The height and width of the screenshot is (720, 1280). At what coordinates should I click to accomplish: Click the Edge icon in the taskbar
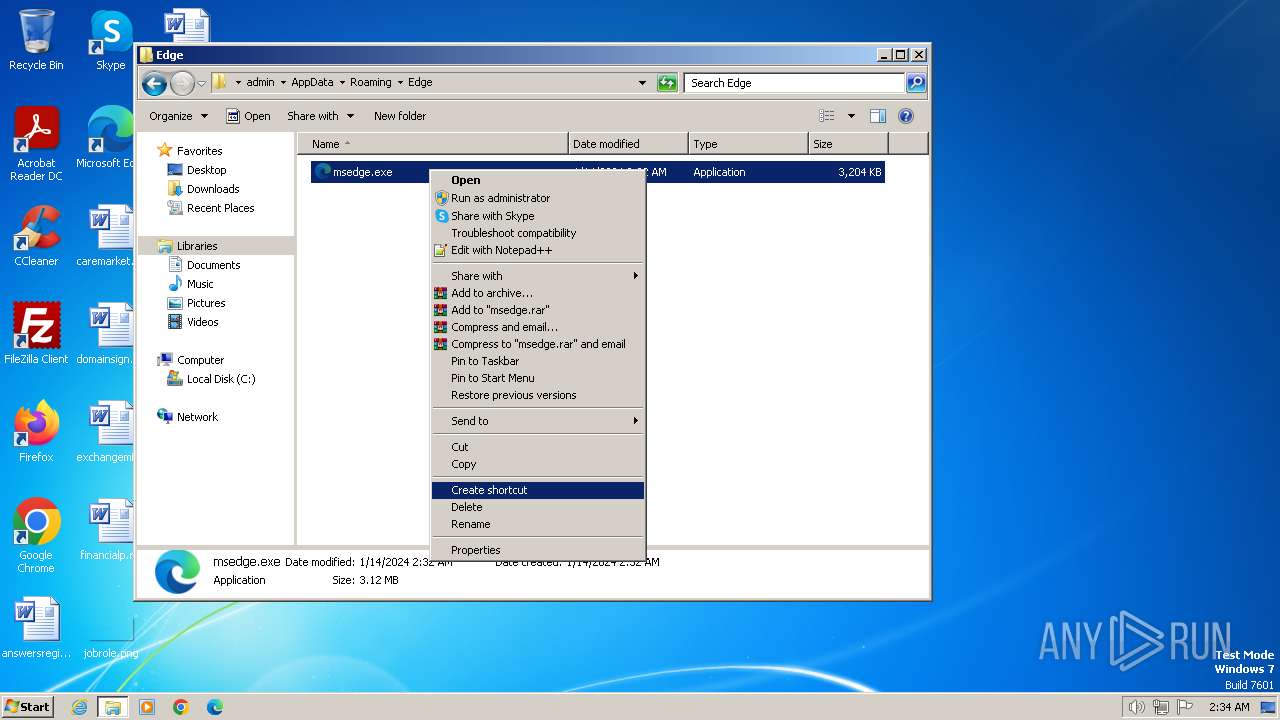tap(215, 707)
